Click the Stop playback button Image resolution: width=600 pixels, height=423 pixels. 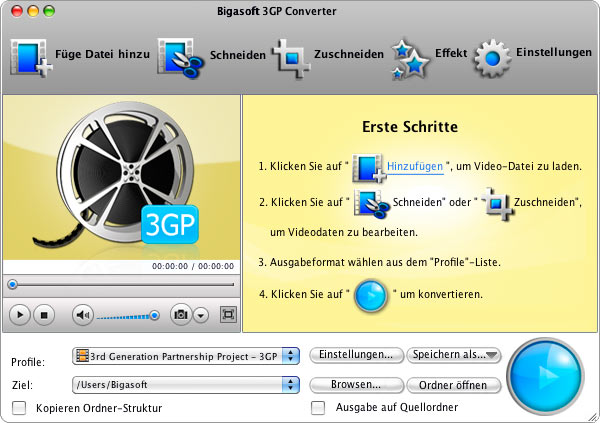click(x=44, y=315)
